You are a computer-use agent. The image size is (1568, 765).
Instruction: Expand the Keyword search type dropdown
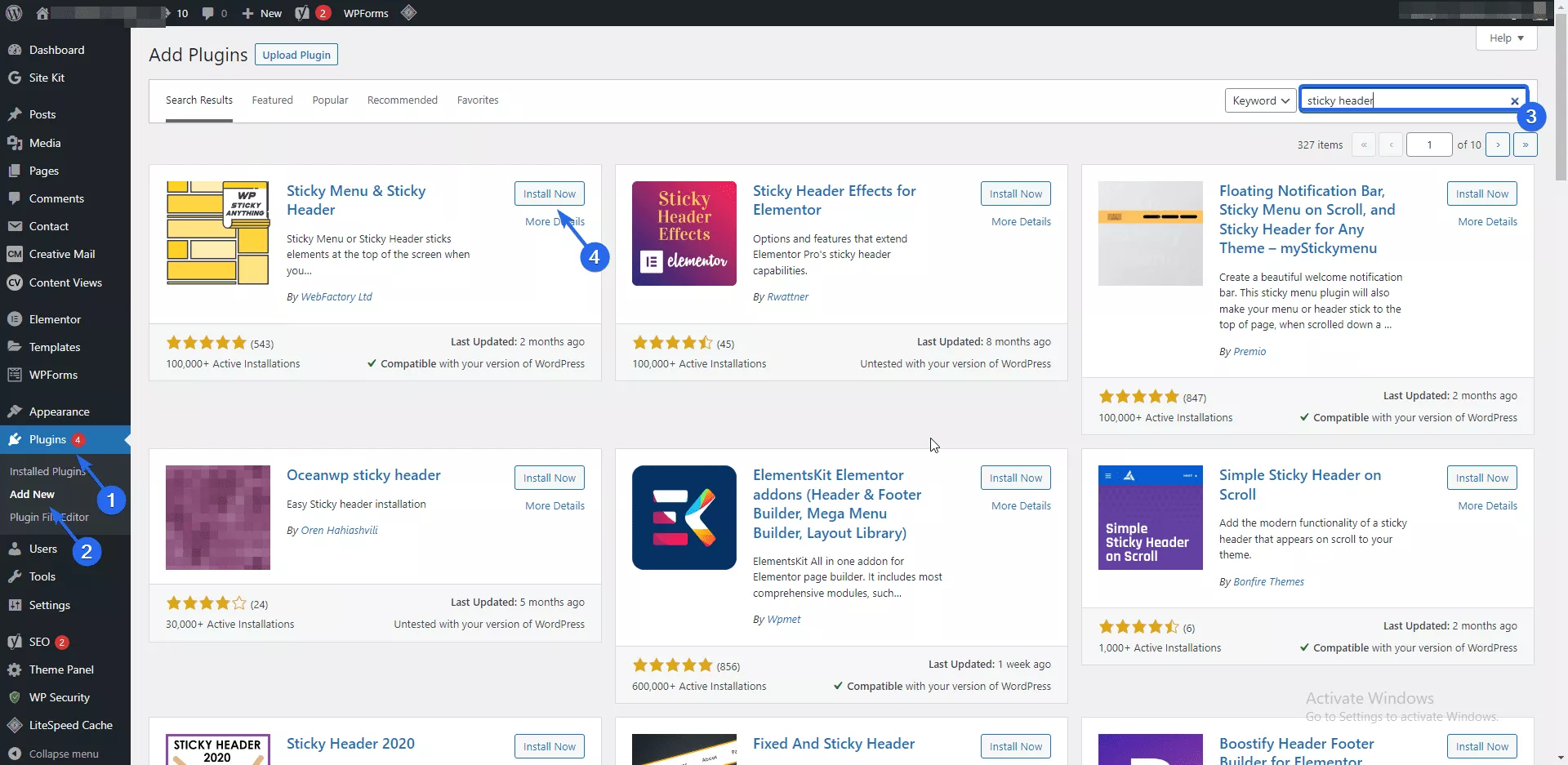tap(1260, 100)
